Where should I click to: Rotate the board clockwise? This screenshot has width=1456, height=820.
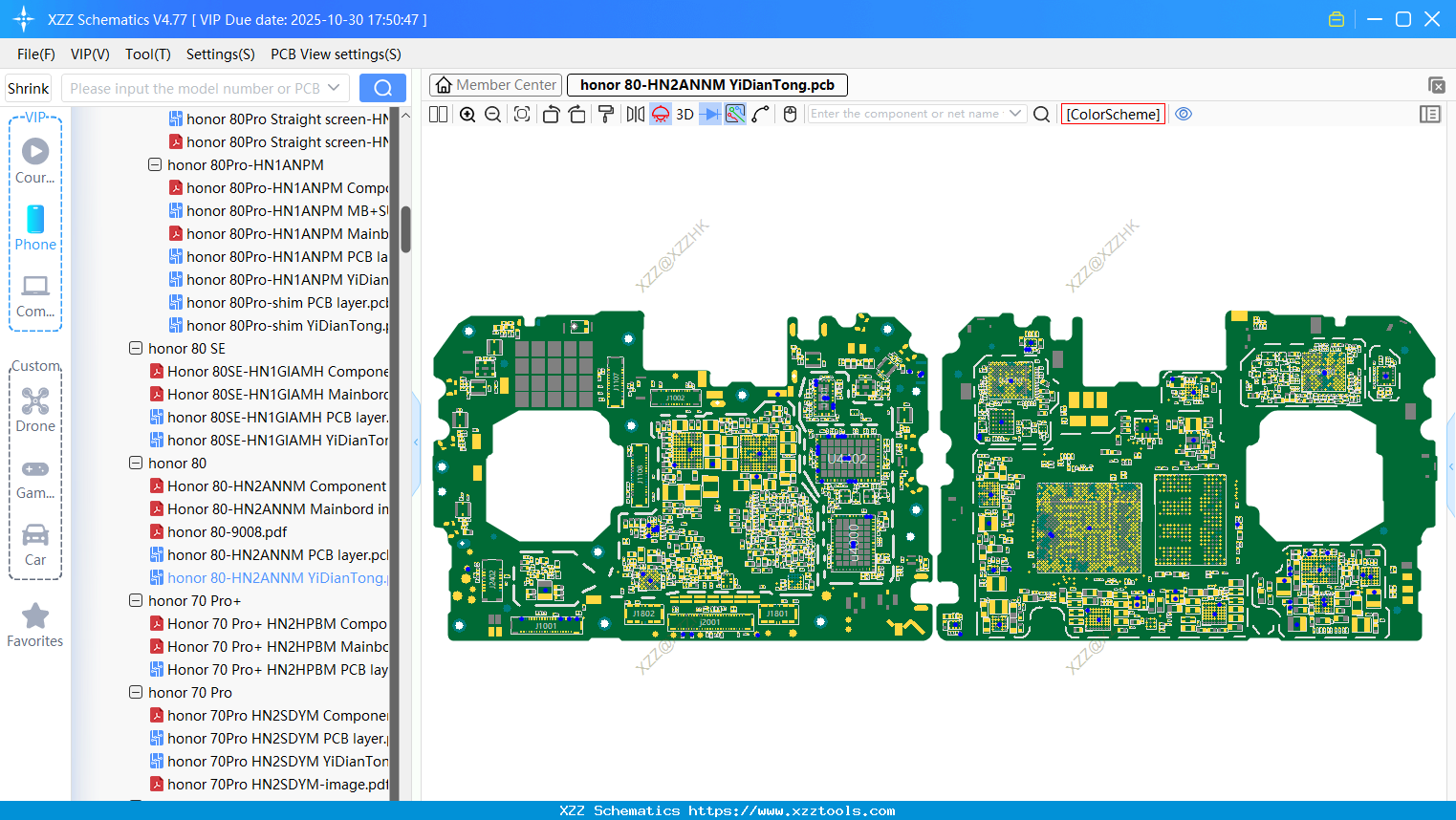click(577, 115)
